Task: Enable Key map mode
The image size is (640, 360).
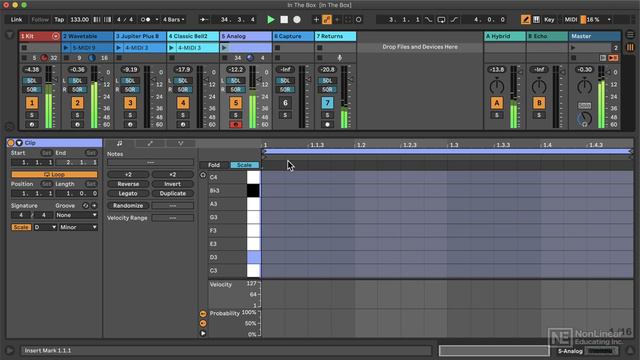Action: tap(549, 20)
